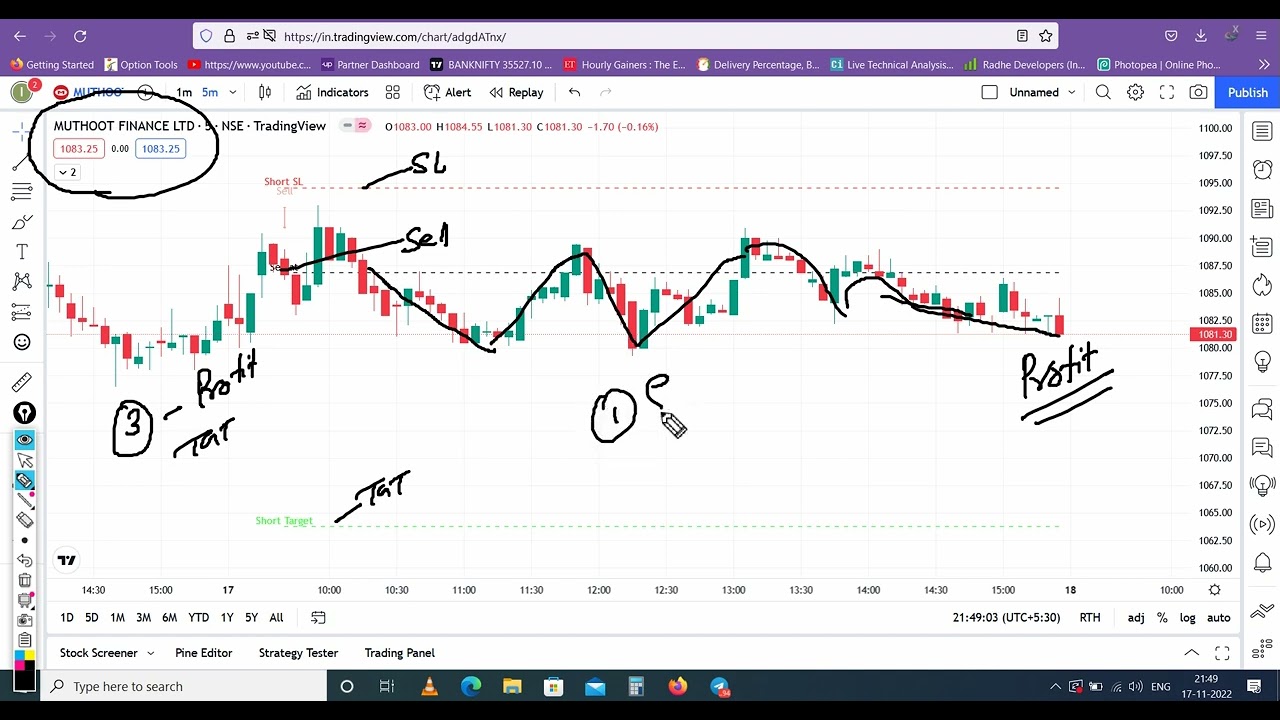Click the layout setup square box
Viewport: 1280px width, 720px height.
click(x=989, y=92)
